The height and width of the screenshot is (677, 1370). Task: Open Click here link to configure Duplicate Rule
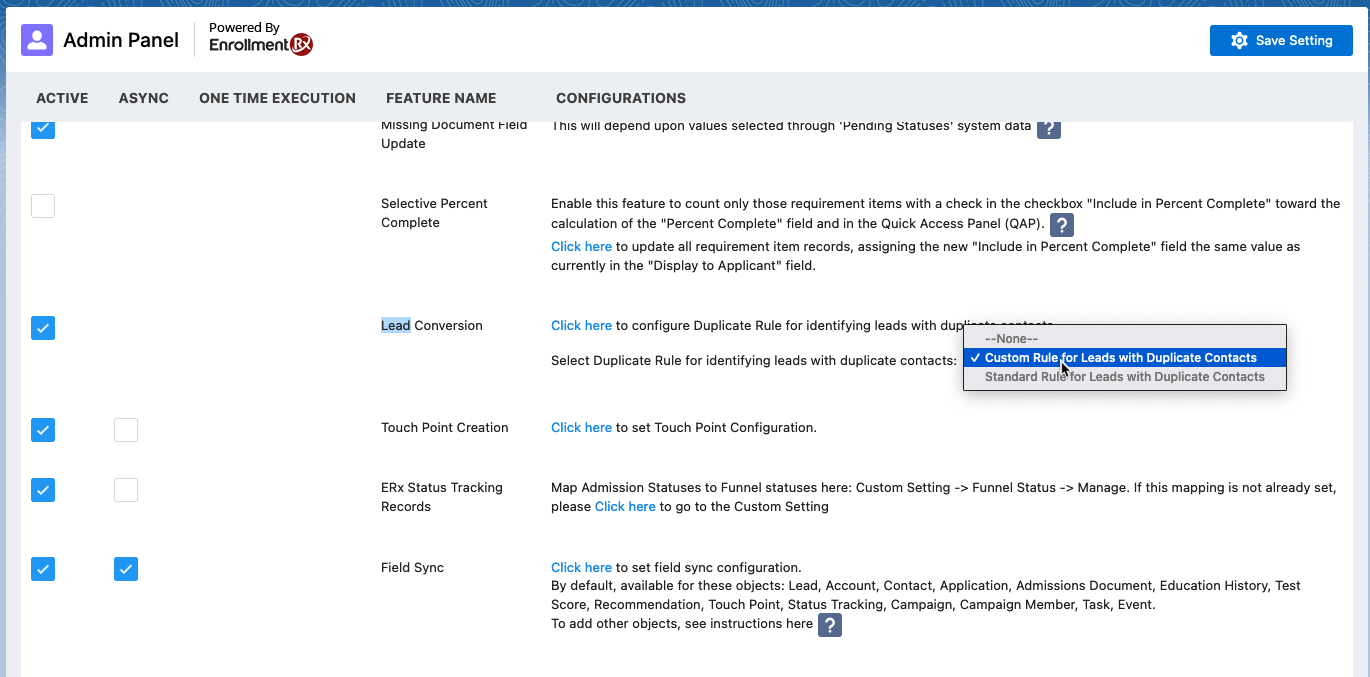581,325
